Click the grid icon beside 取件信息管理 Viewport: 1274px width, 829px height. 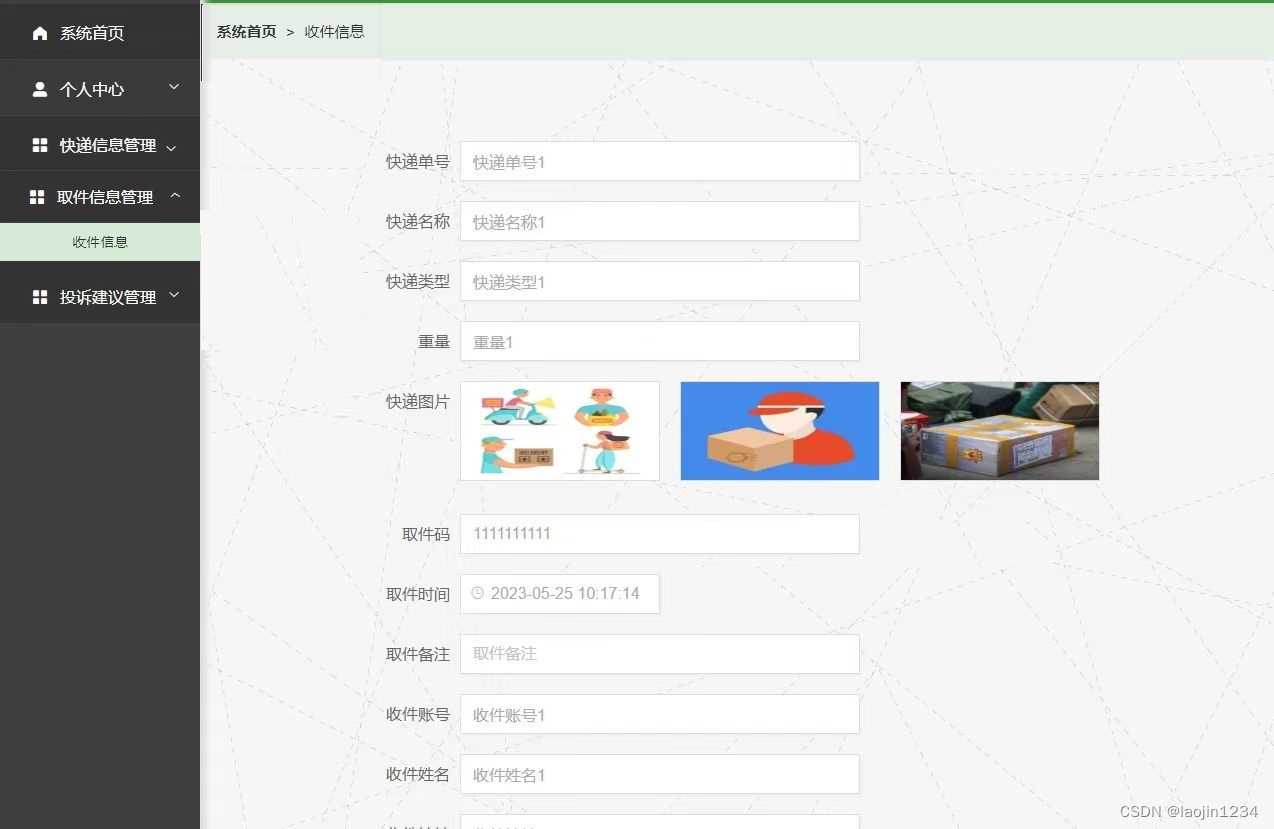click(x=37, y=197)
